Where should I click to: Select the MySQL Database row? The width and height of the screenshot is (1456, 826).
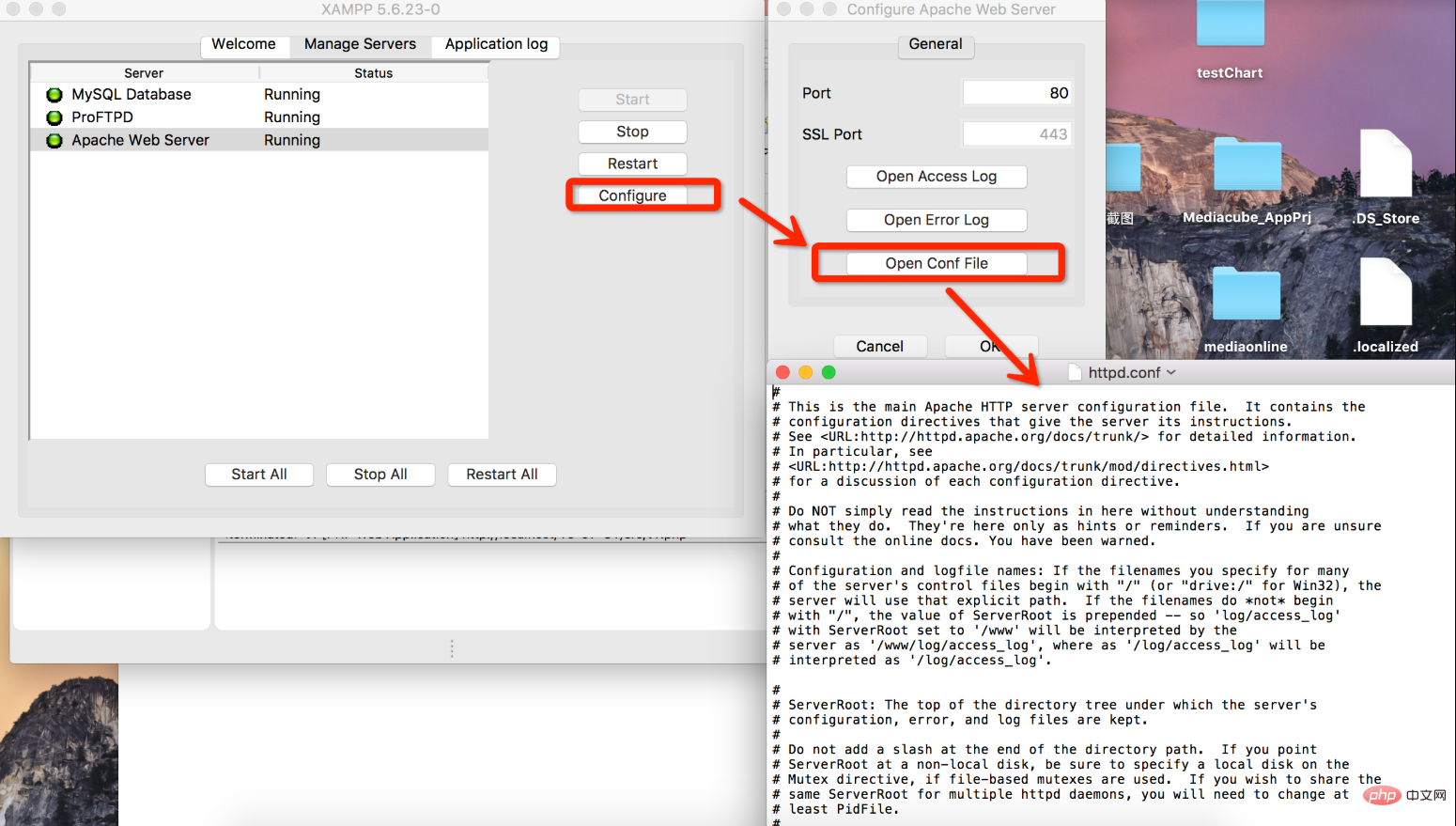tap(259, 95)
